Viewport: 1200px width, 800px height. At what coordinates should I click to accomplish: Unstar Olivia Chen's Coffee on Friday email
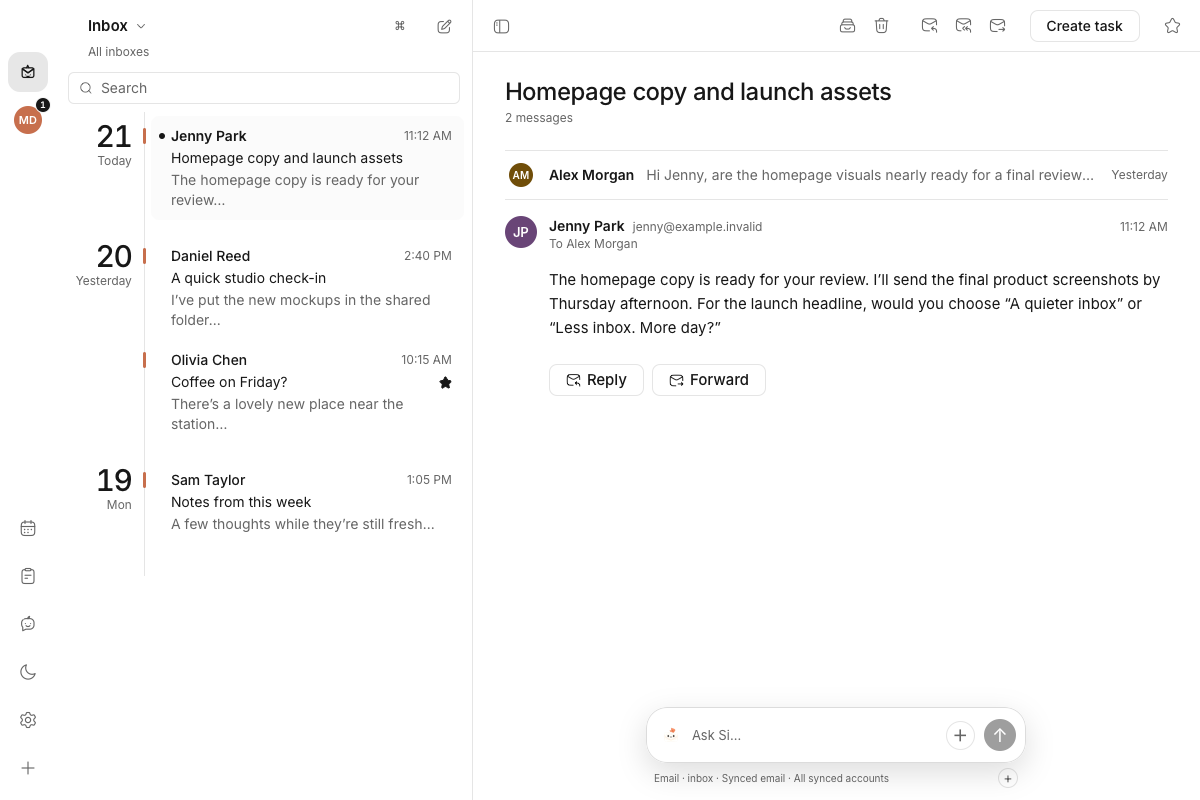point(445,382)
